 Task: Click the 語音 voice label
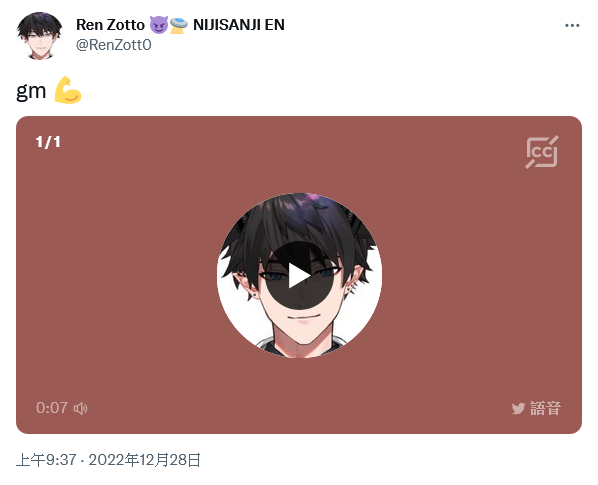pos(545,408)
